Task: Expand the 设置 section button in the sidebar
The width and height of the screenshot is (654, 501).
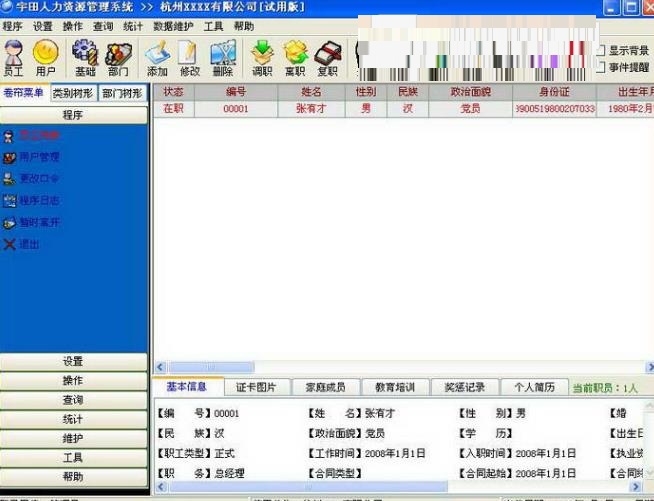Action: tap(73, 362)
